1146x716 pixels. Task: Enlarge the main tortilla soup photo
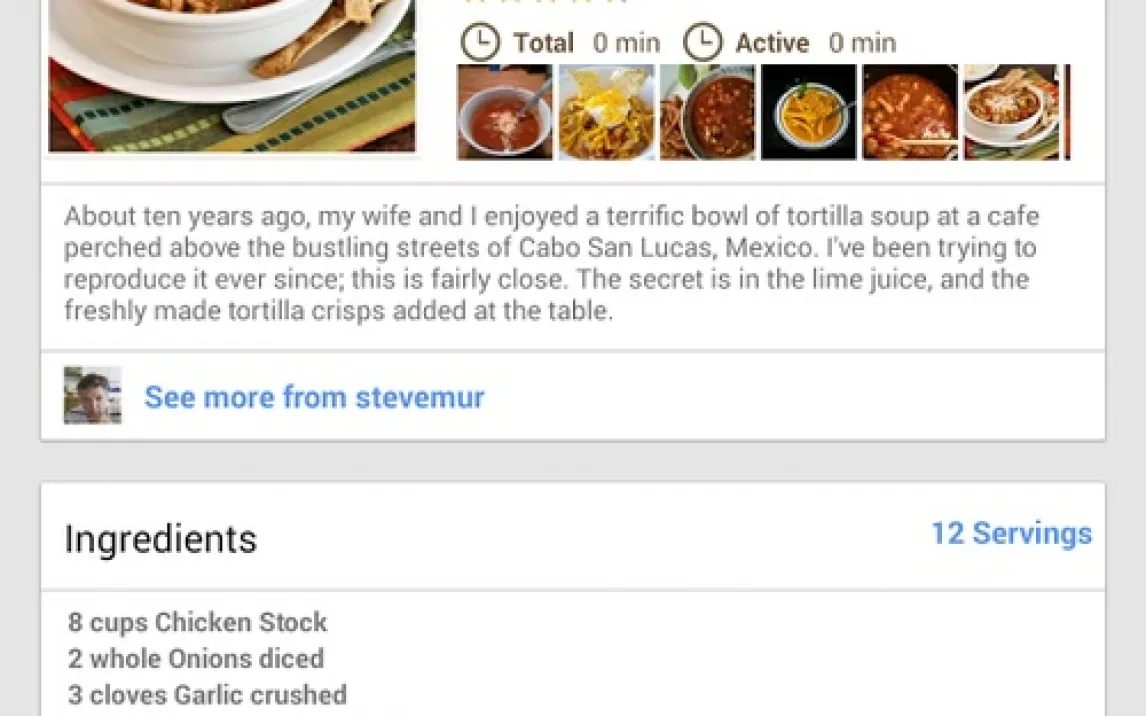point(231,75)
